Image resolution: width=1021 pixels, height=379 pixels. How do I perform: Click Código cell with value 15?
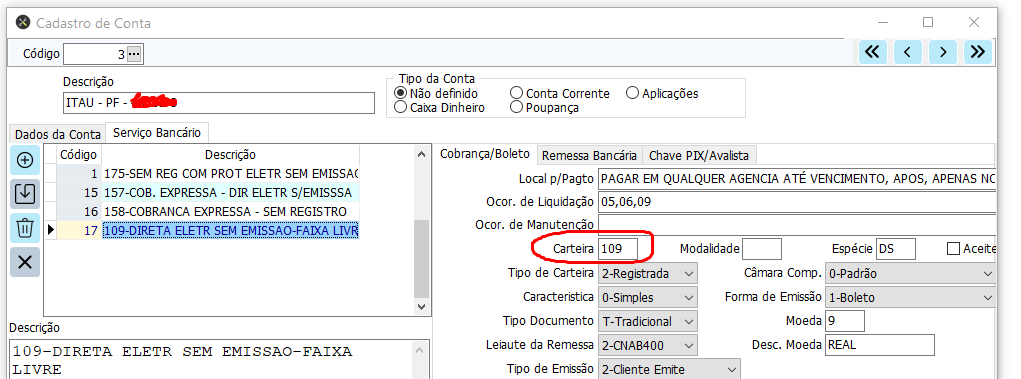pyautogui.click(x=79, y=193)
